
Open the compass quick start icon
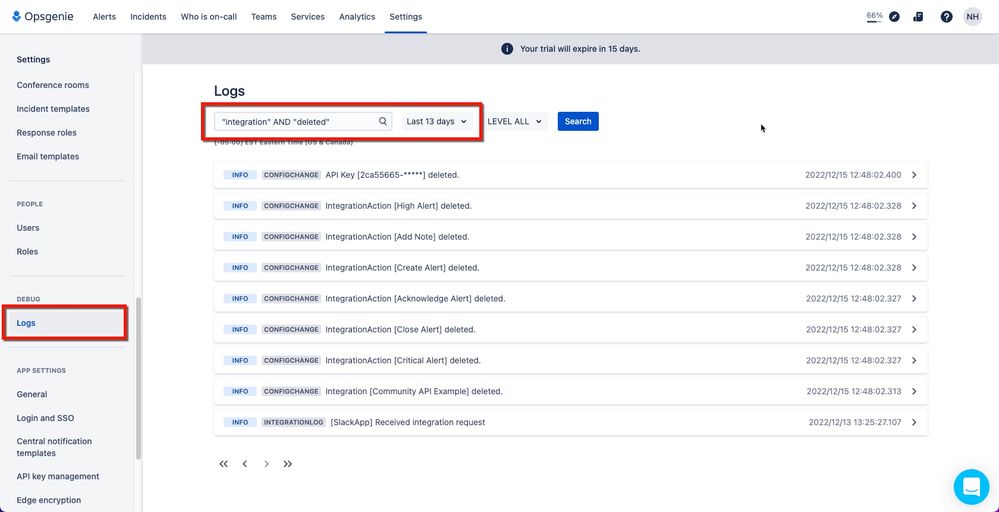(x=895, y=17)
